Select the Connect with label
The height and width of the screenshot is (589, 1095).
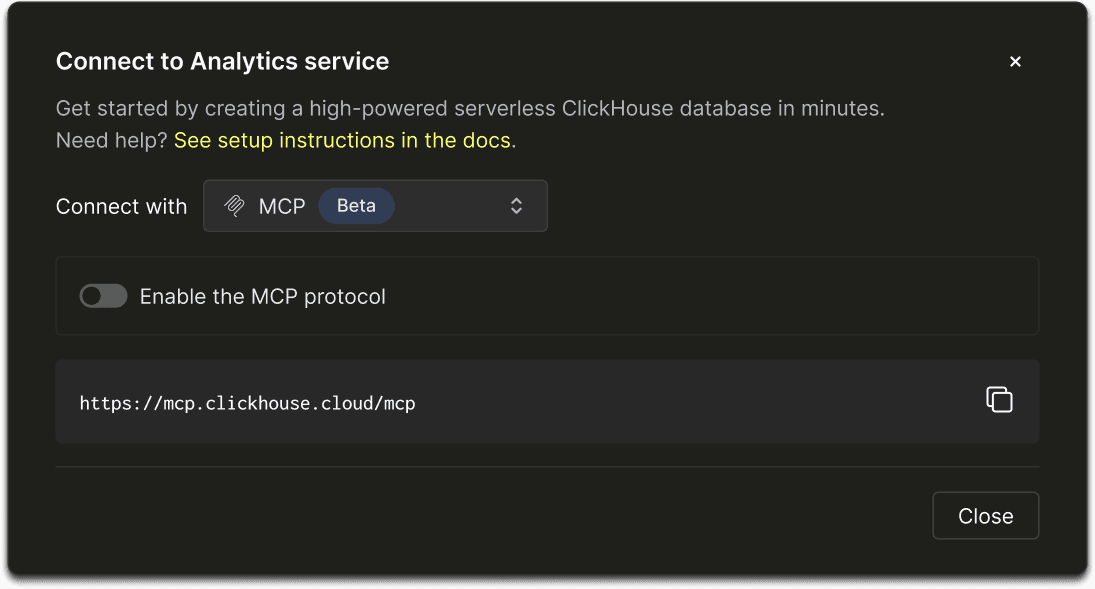tap(121, 206)
